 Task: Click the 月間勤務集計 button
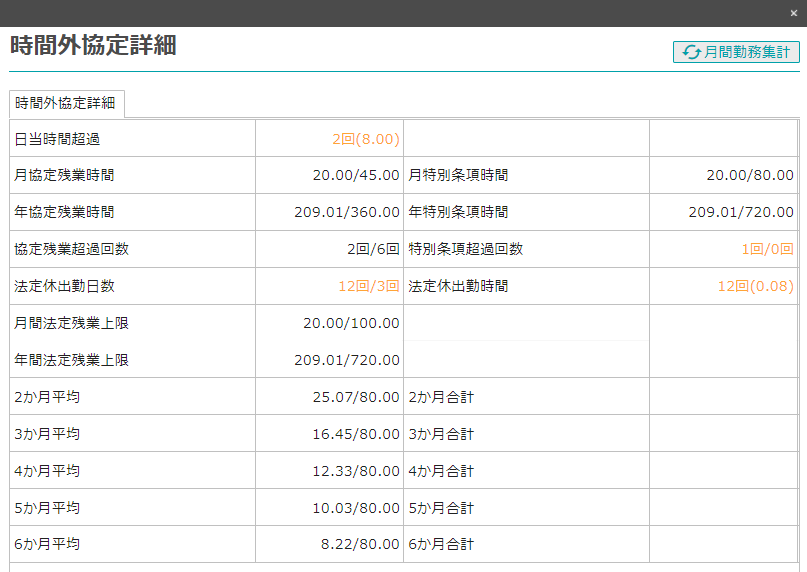pos(746,53)
